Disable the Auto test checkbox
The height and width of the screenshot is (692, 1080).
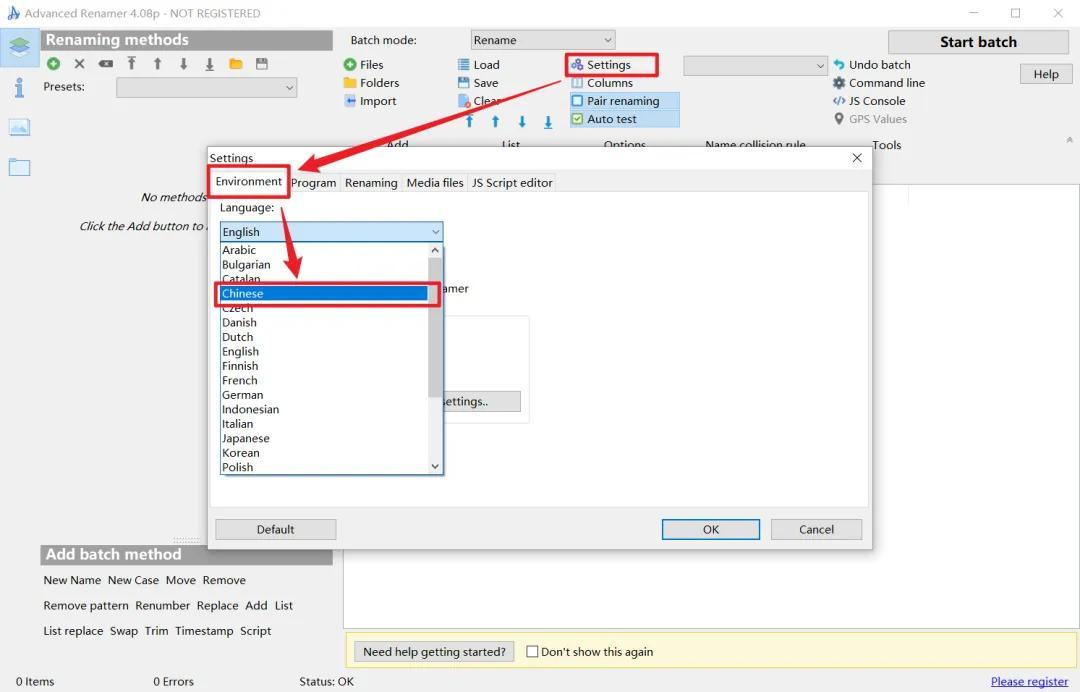coord(577,119)
